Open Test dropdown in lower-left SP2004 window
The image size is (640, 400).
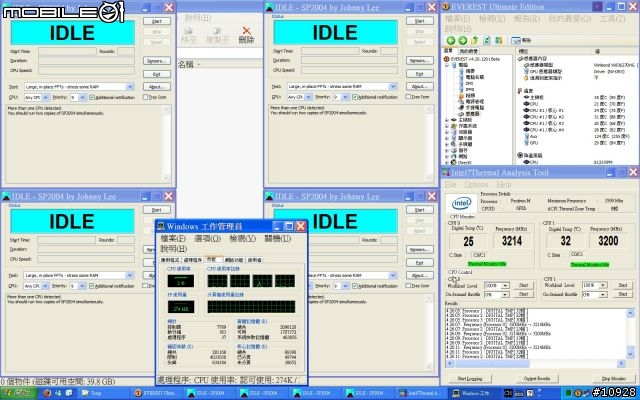pos(130,276)
